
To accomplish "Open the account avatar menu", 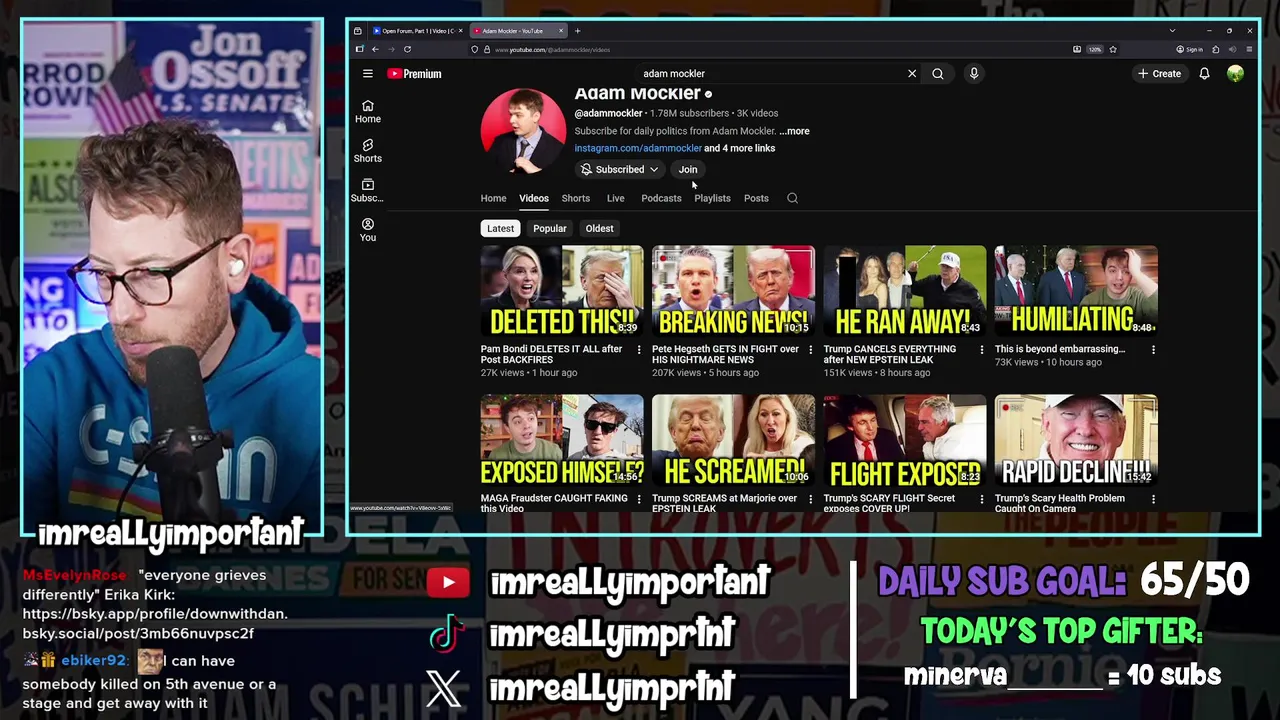I will point(1236,74).
